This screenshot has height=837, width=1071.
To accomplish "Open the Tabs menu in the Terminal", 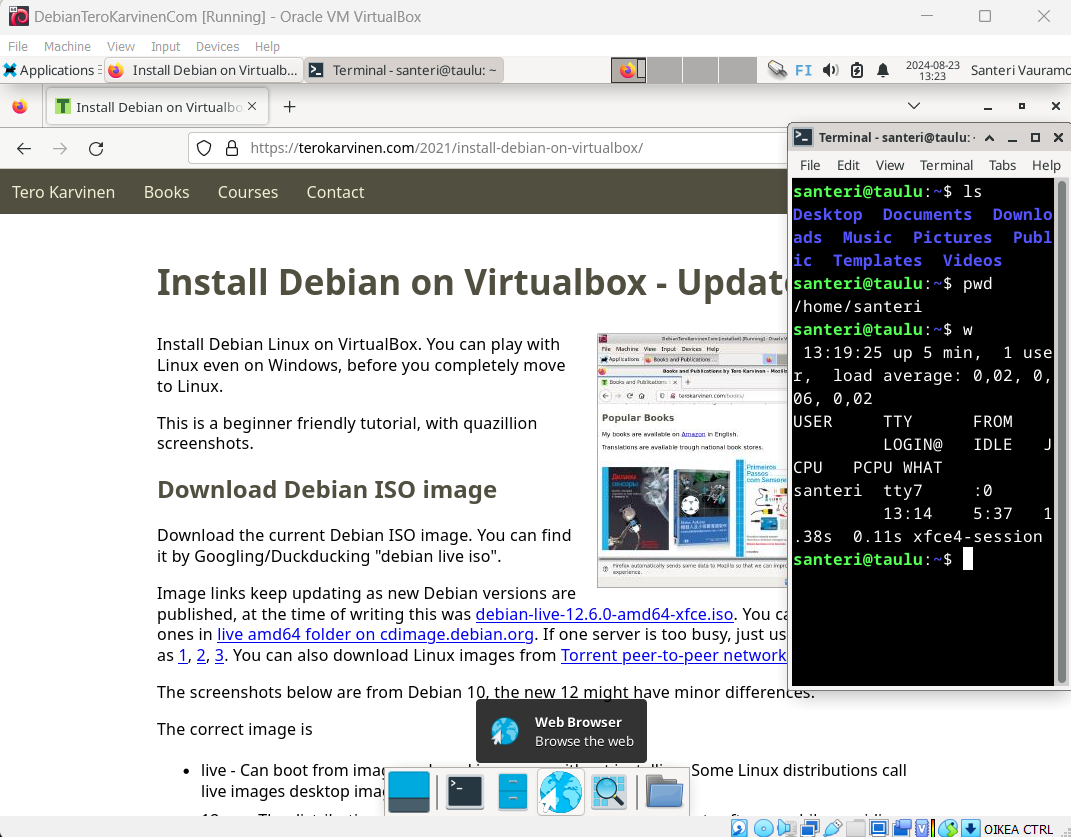I will pyautogui.click(x=1002, y=165).
